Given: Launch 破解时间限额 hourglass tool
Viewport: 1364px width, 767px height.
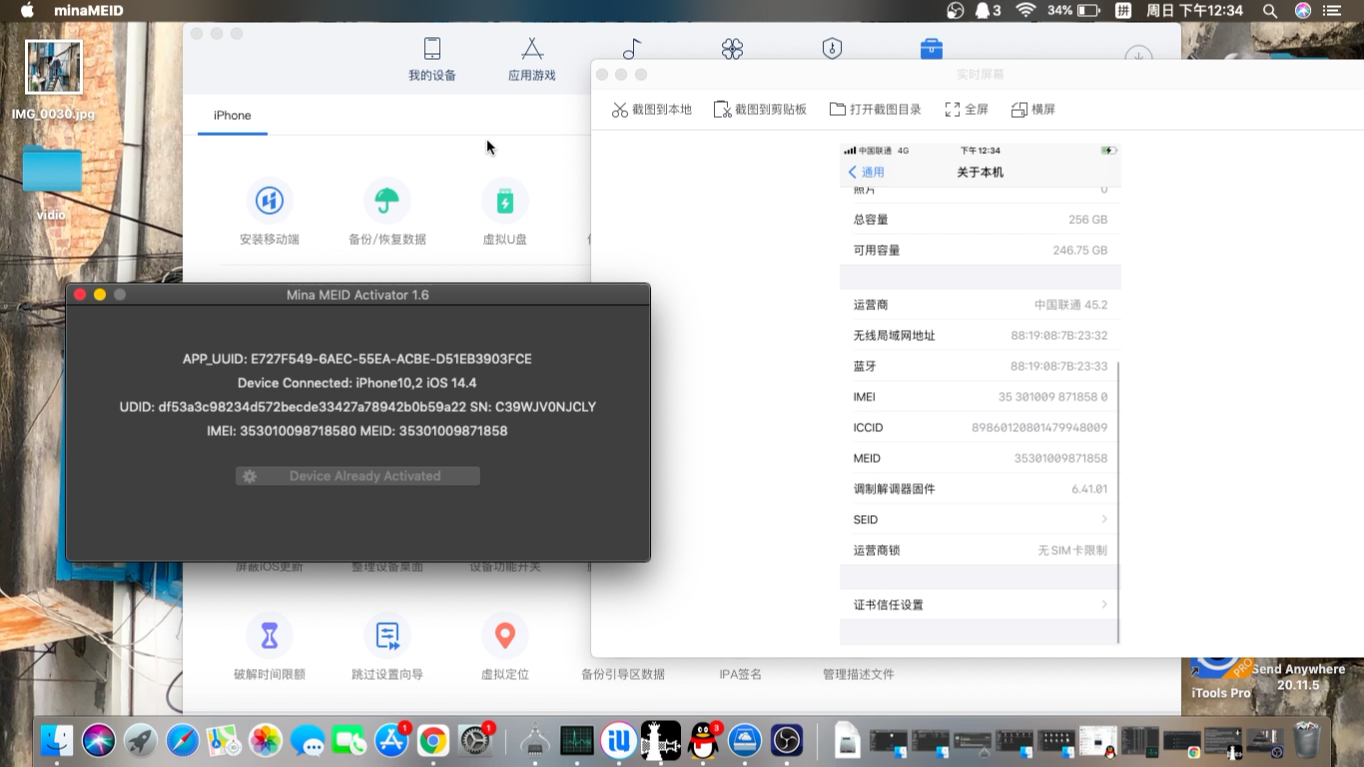Looking at the screenshot, I should click(x=269, y=646).
